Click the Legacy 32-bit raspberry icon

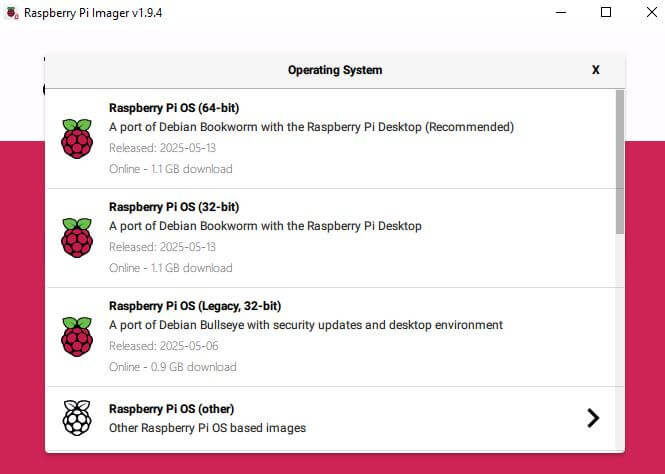click(x=77, y=336)
